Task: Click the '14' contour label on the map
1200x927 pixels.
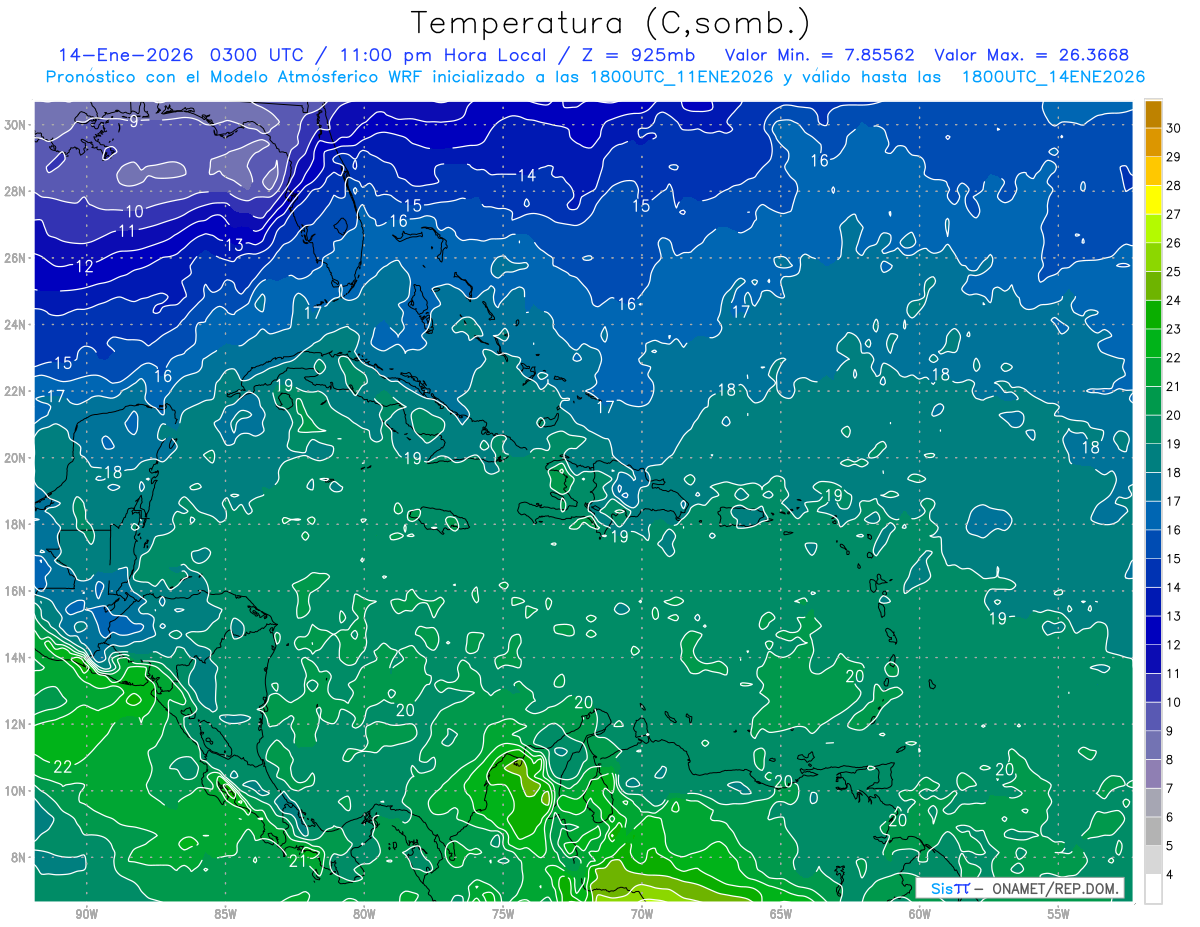Action: click(x=526, y=175)
